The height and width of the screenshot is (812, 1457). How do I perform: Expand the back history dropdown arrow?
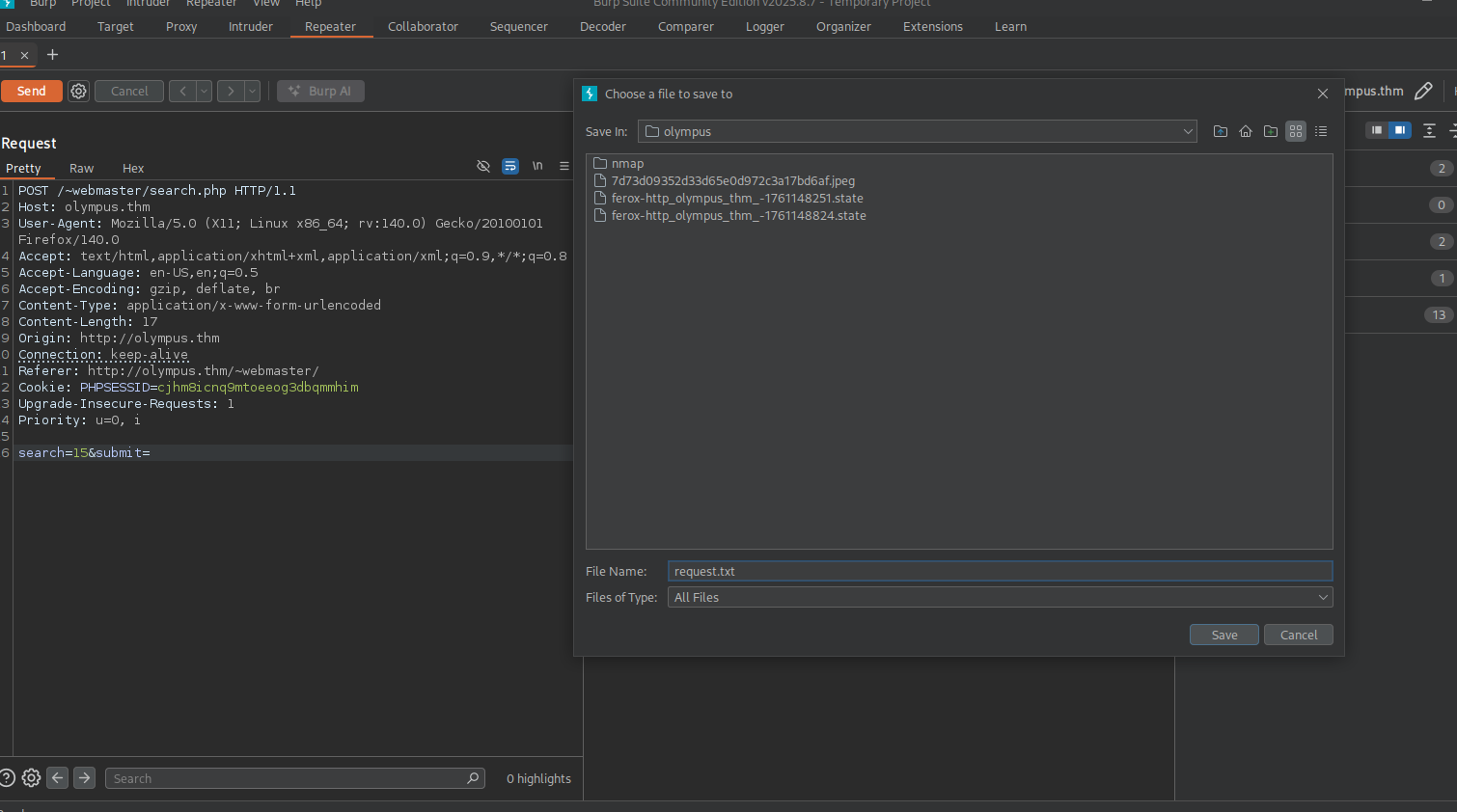click(x=204, y=91)
